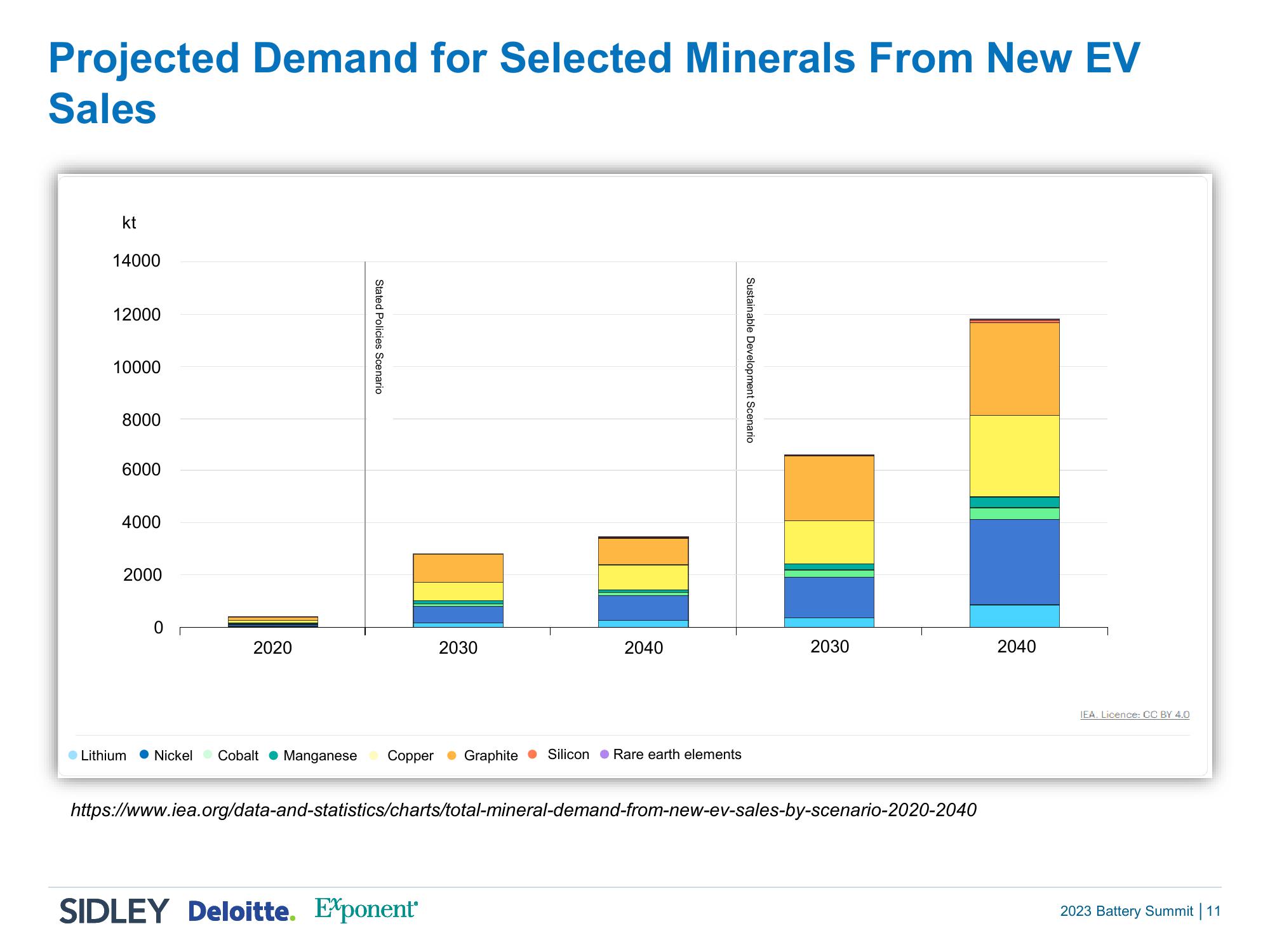Select the Sustainable Development 2040 nickel segment
The height and width of the screenshot is (952, 1270).
[1015, 562]
